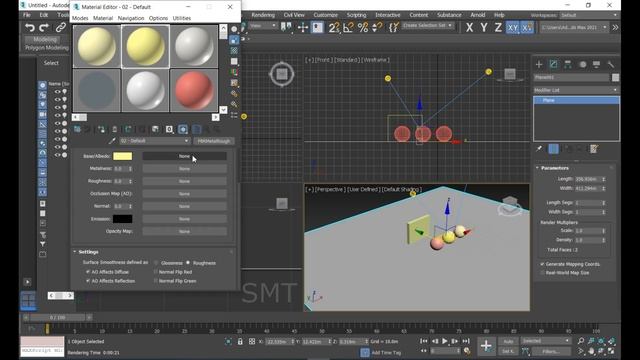Toggle the Spinner Snap icon

coord(377,27)
